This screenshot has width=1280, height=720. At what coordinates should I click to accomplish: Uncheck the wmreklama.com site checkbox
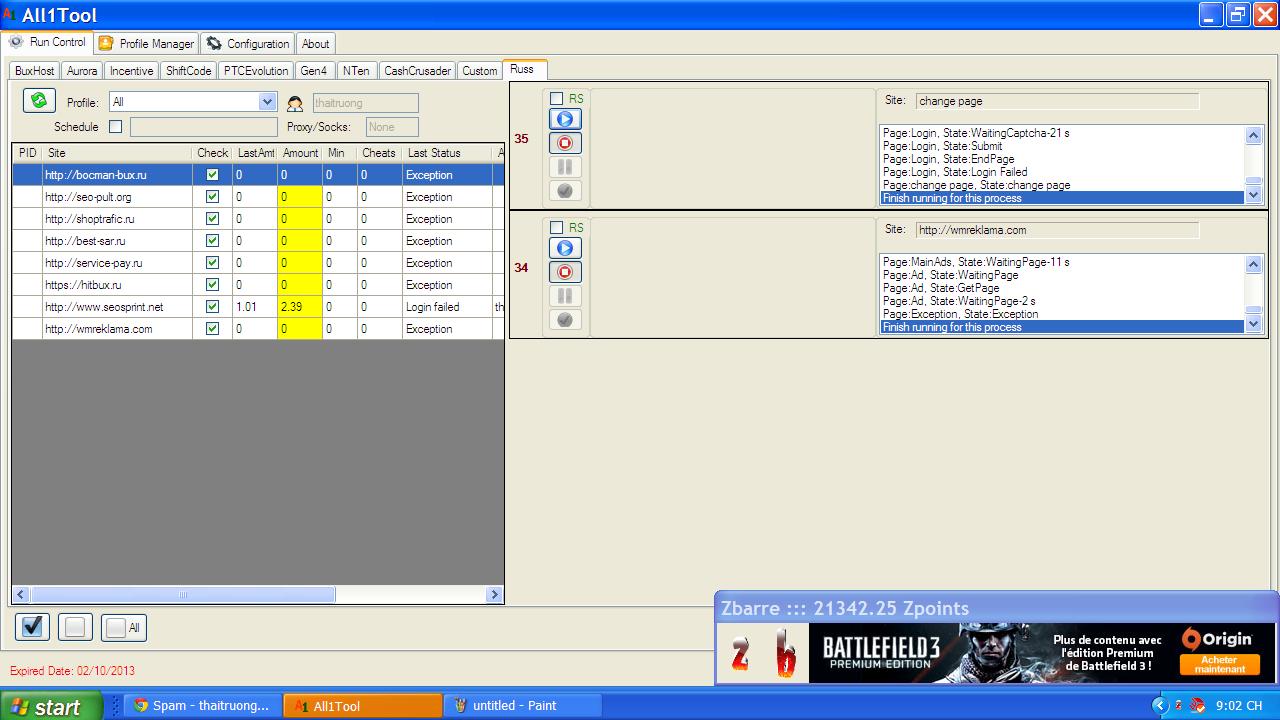[x=212, y=329]
